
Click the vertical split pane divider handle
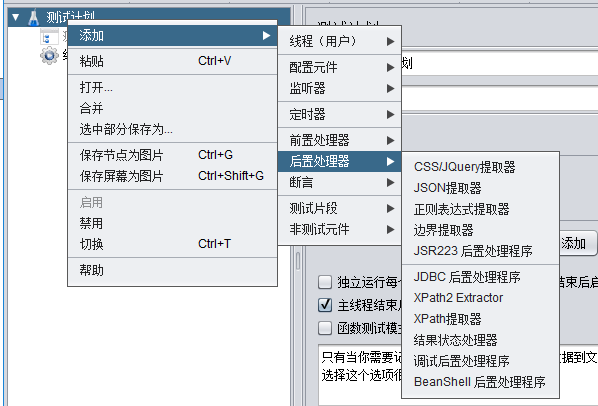coord(298,261)
